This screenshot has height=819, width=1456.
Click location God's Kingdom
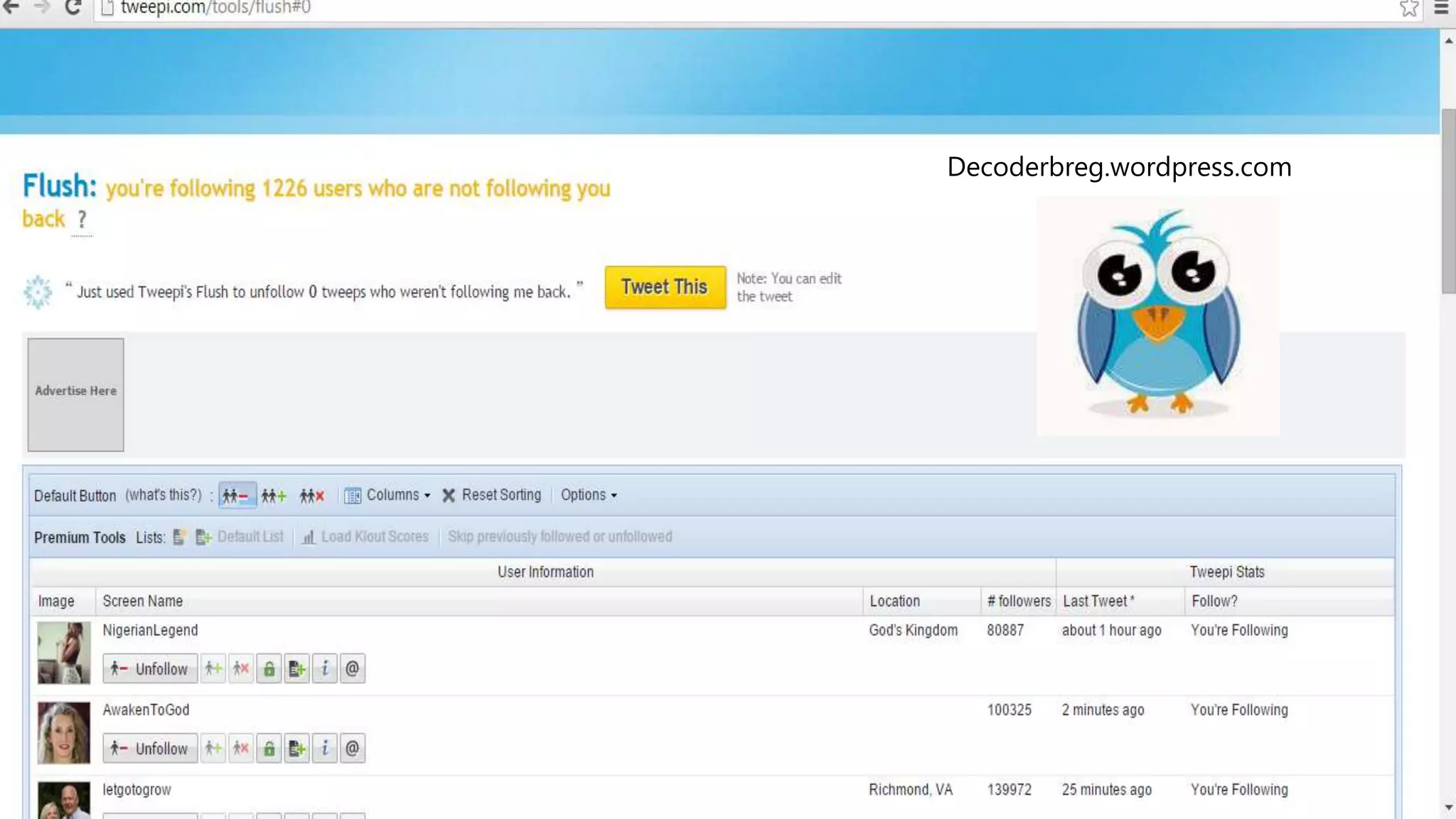tap(913, 631)
